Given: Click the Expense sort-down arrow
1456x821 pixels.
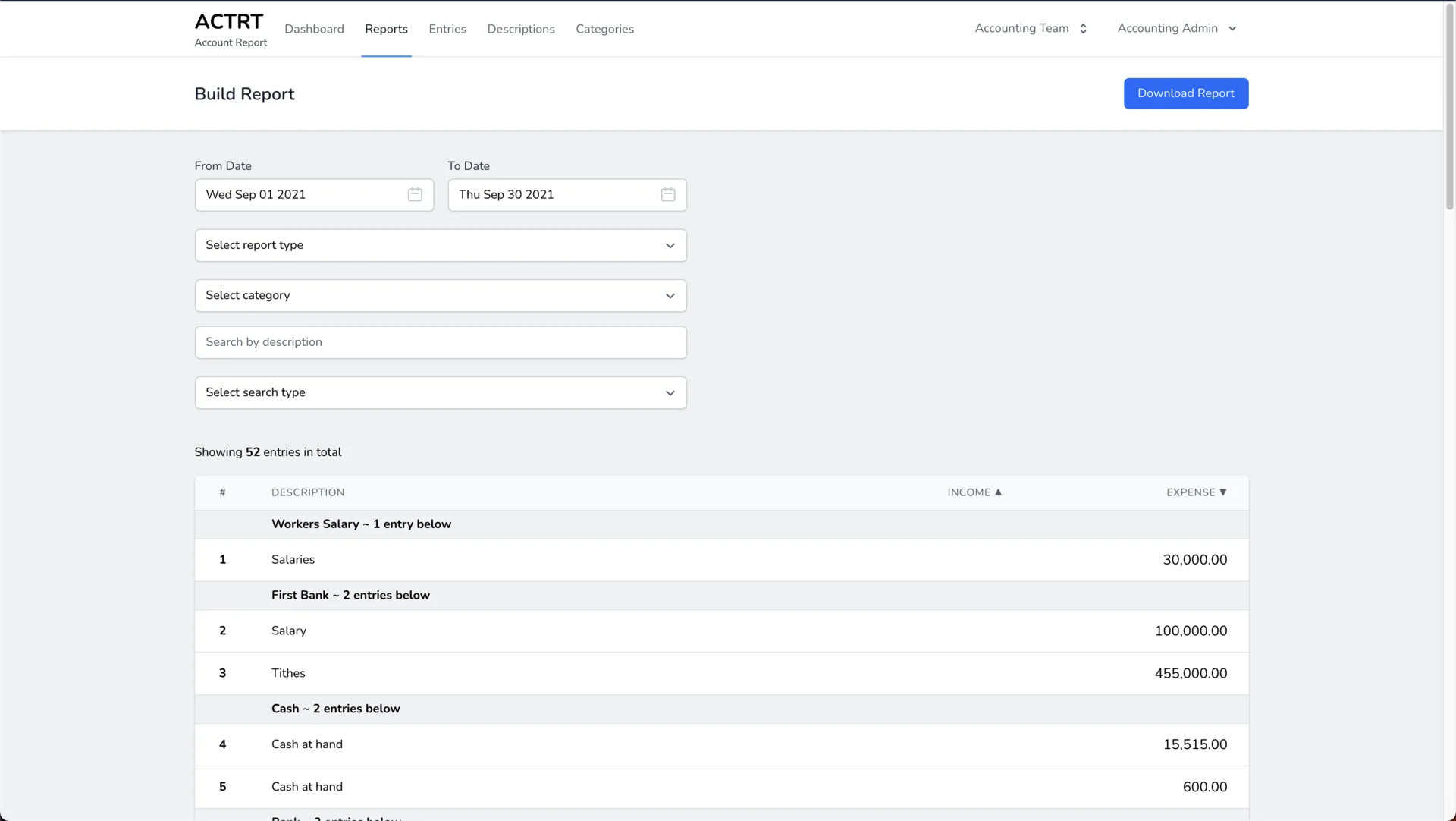Looking at the screenshot, I should pos(1222,492).
